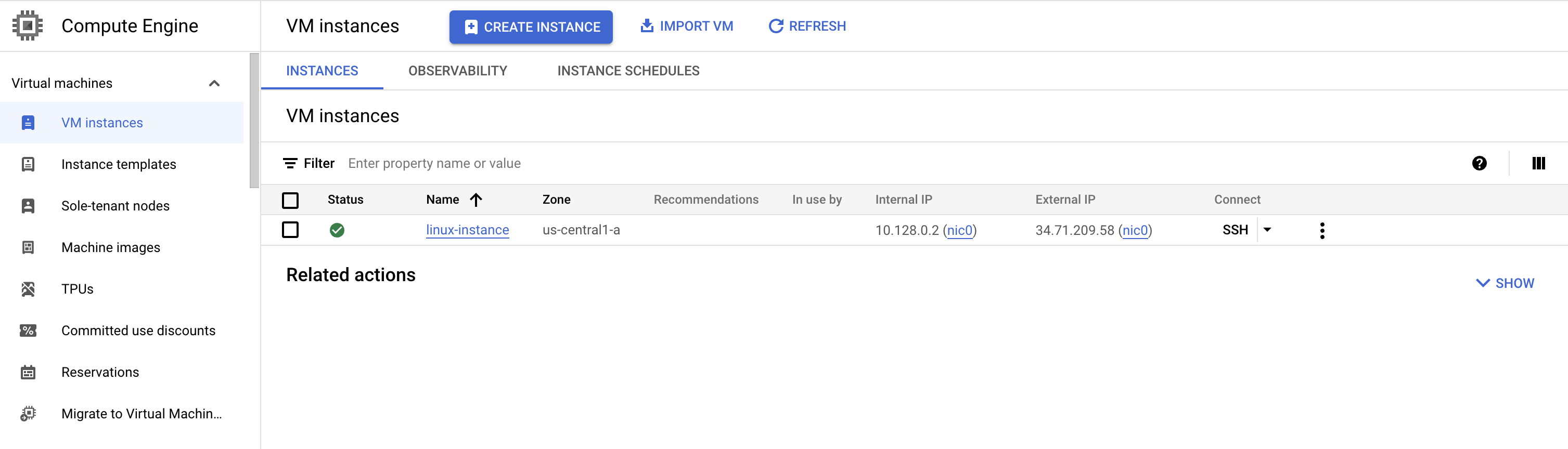Click the Machine images sidebar icon
Screen dimensions: 1568x449
[x=28, y=247]
